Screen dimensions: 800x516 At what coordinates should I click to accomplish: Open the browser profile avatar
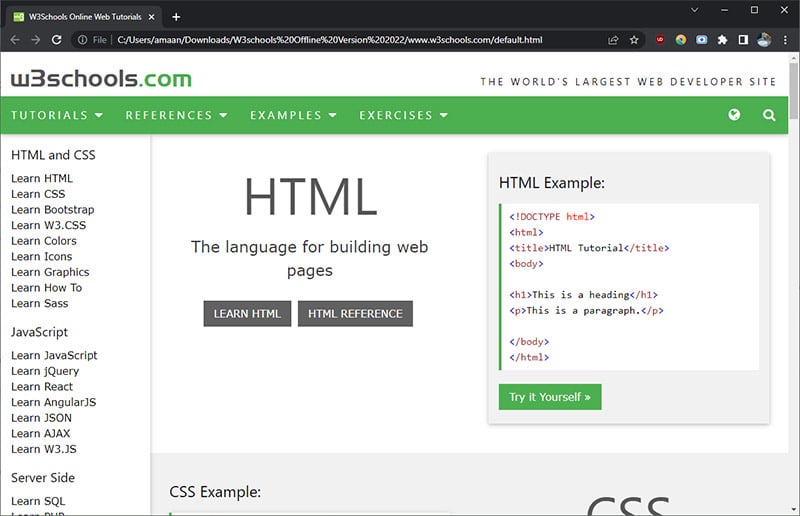pyautogui.click(x=764, y=39)
